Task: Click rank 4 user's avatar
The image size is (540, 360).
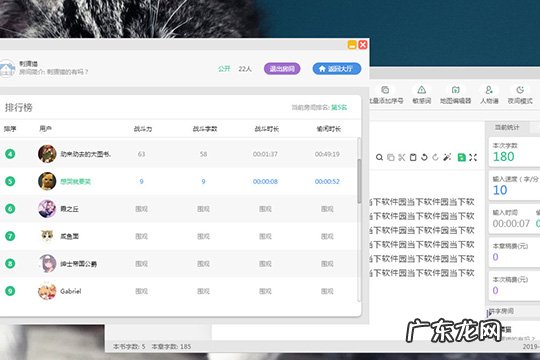Action: coord(47,154)
